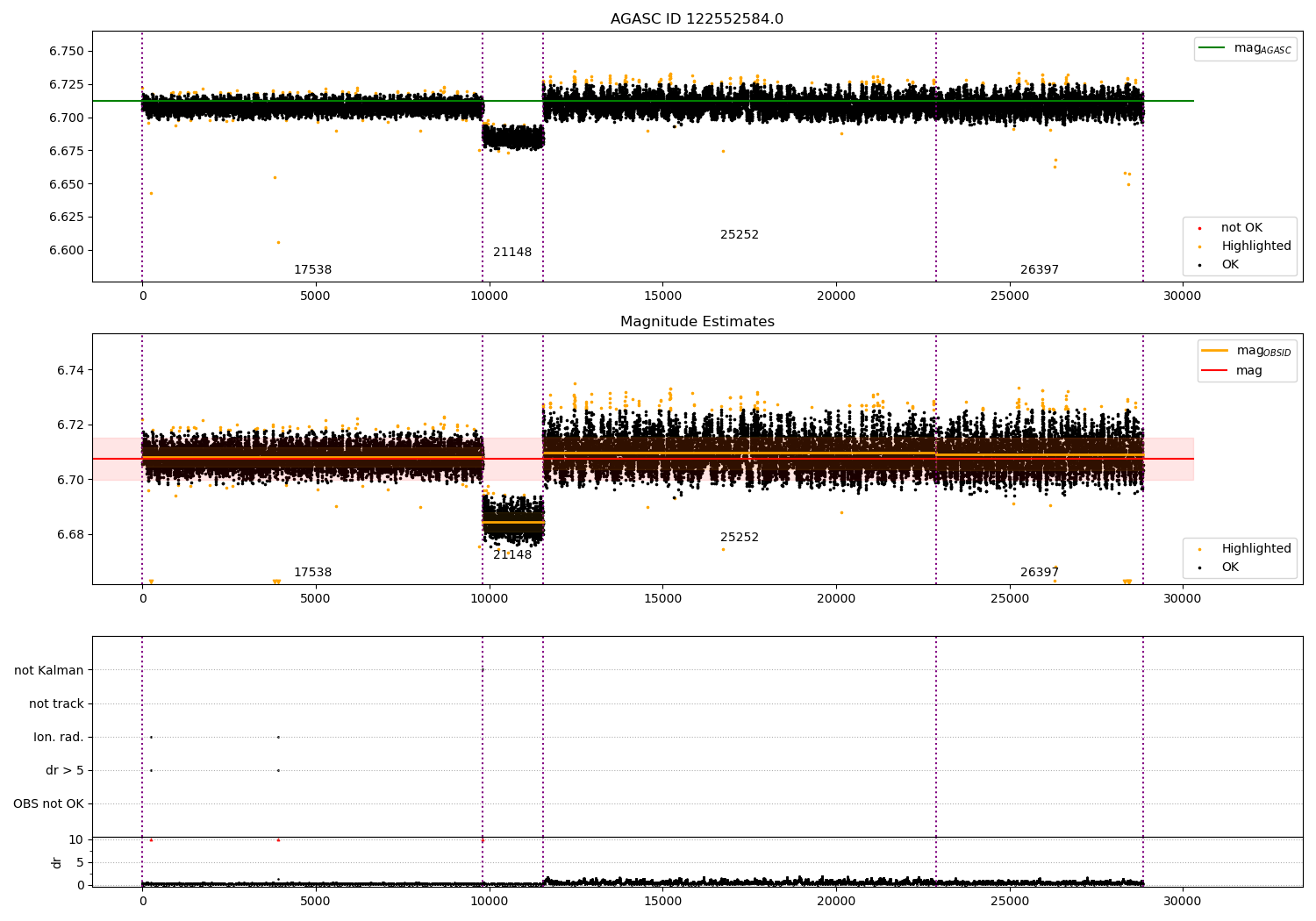Click the 'dr' axis label
The image size is (1316, 921).
[x=57, y=862]
